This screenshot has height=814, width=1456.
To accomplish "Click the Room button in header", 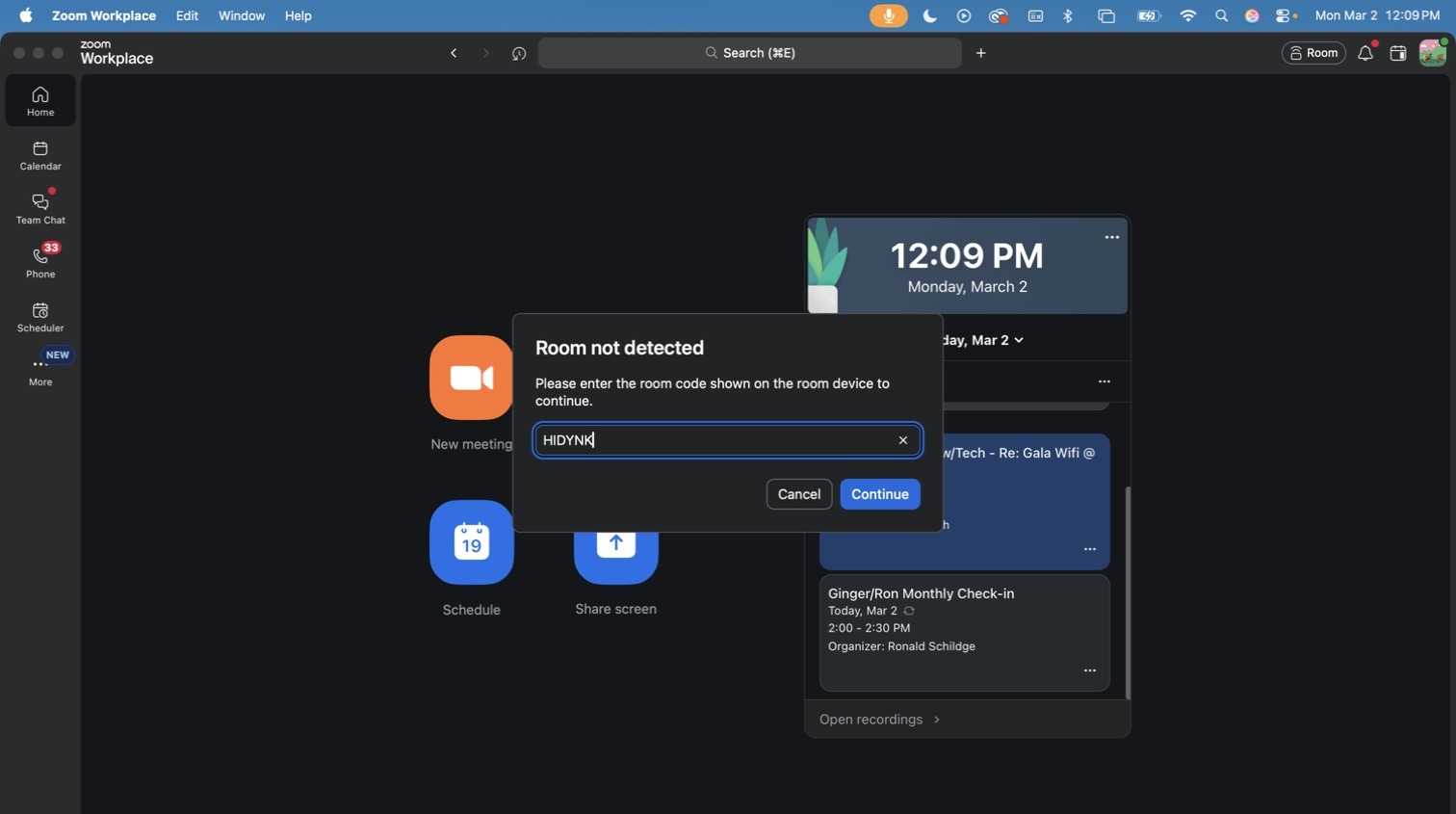I will [1313, 53].
